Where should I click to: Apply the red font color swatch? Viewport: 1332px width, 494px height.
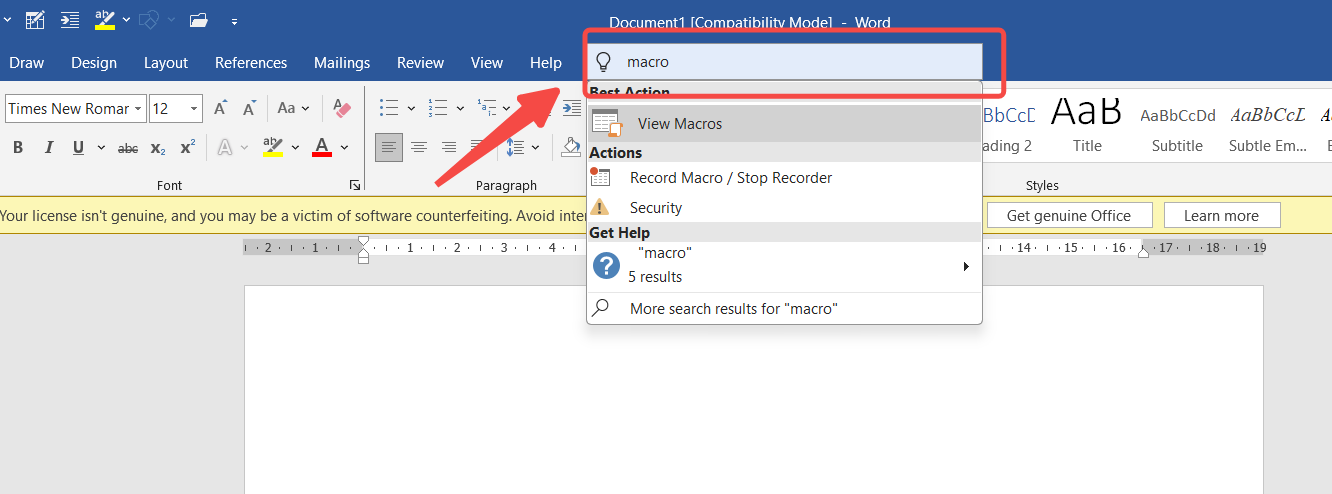[322, 148]
